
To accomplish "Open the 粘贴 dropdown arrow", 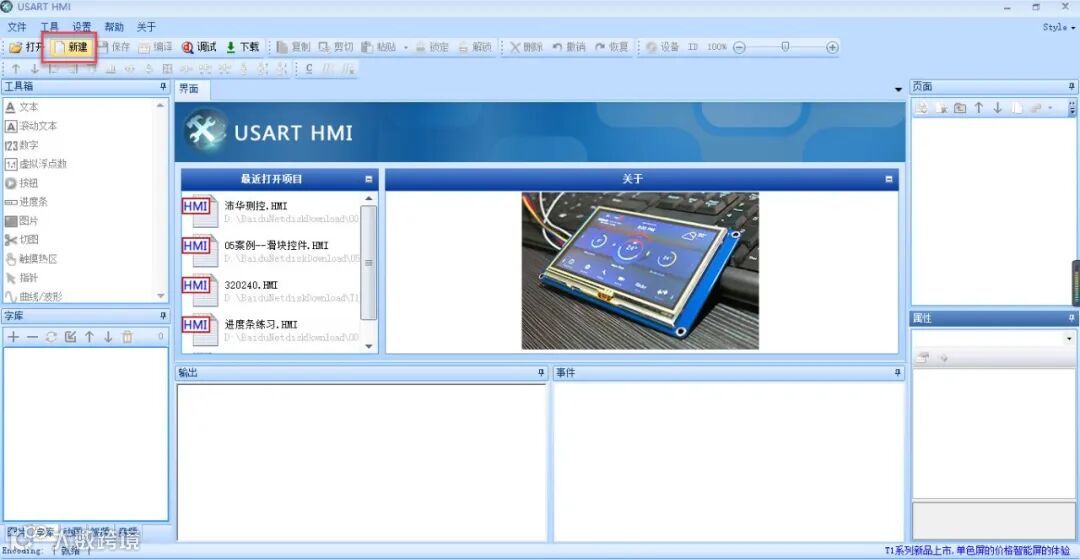I will 406,48.
